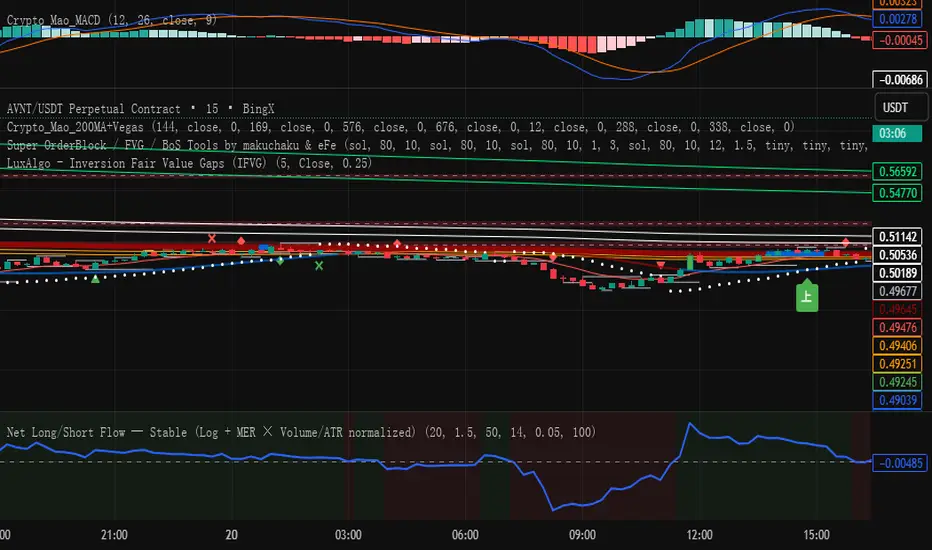Viewport: 932px width, 550px height.
Task: Click the blue 0.49039 price label
Action: click(x=896, y=400)
